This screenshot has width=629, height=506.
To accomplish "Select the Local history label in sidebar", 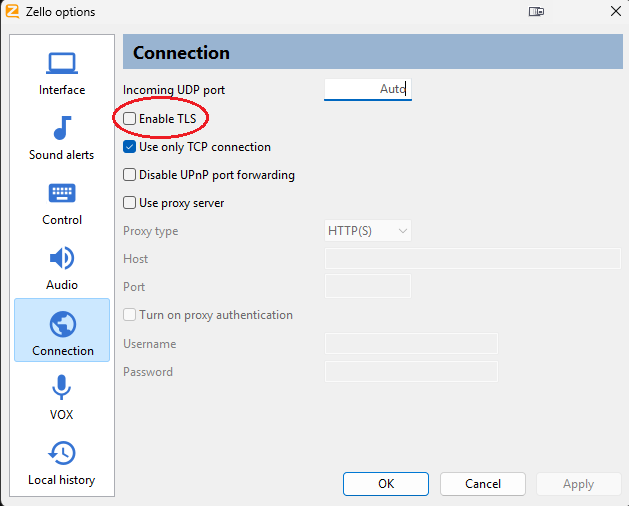I will coord(61,480).
